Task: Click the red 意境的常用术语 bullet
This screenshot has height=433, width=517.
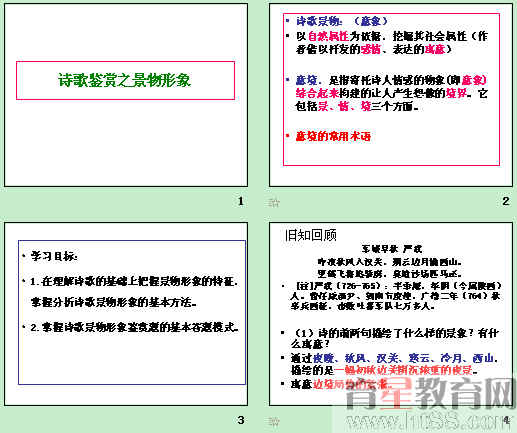Action: (x=333, y=136)
